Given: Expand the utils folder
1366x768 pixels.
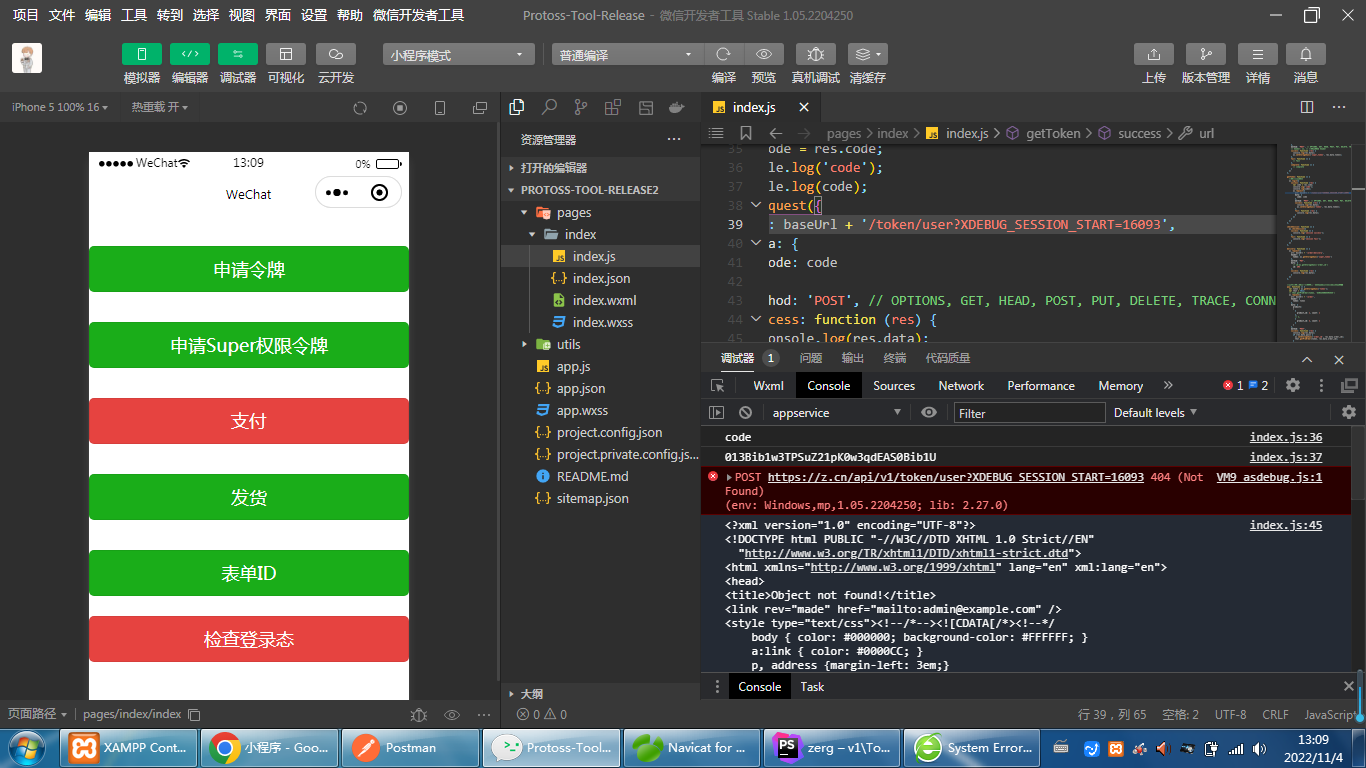Looking at the screenshot, I should [600, 344].
